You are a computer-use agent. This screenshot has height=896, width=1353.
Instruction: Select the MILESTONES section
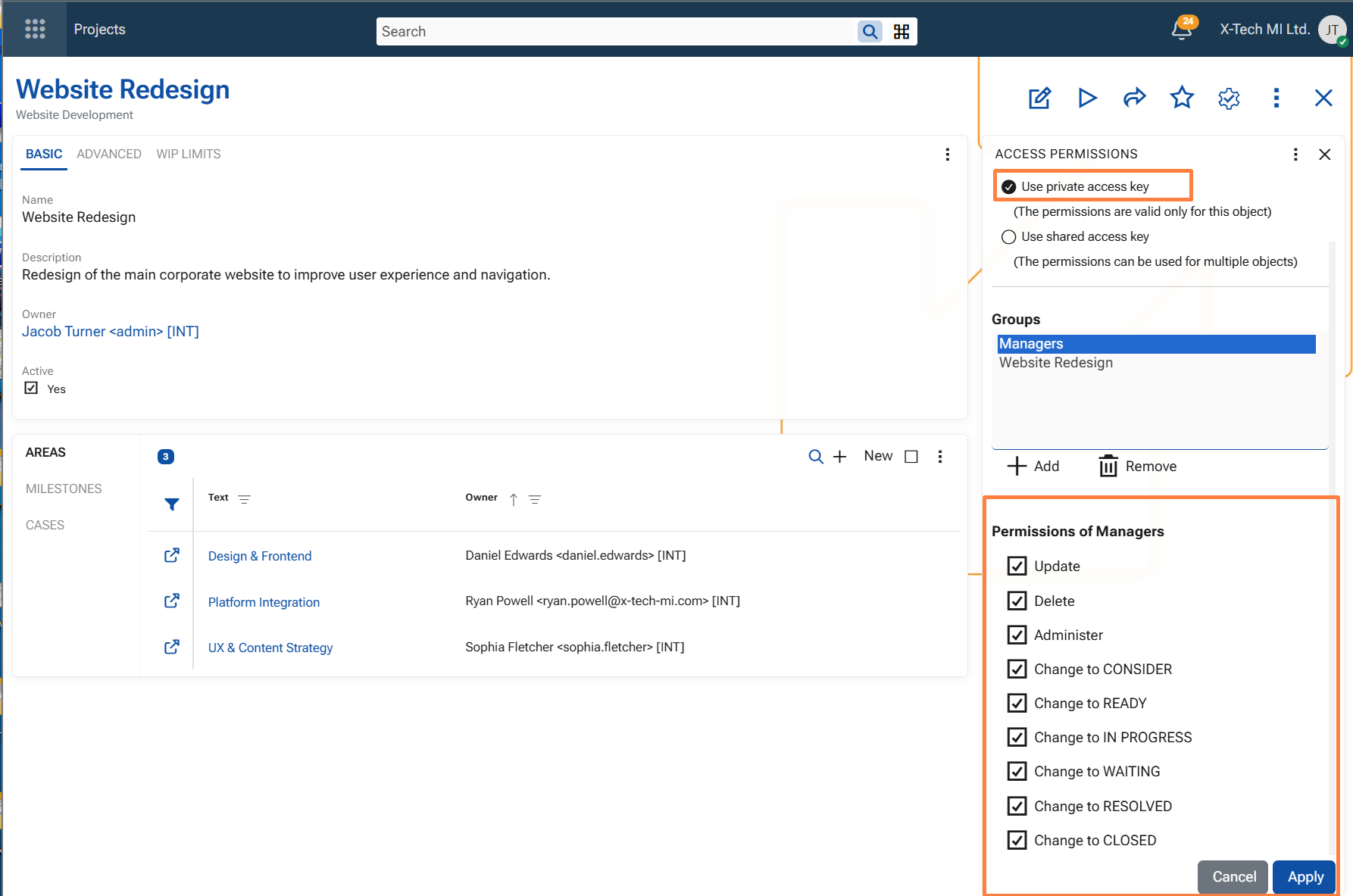pyautogui.click(x=64, y=489)
